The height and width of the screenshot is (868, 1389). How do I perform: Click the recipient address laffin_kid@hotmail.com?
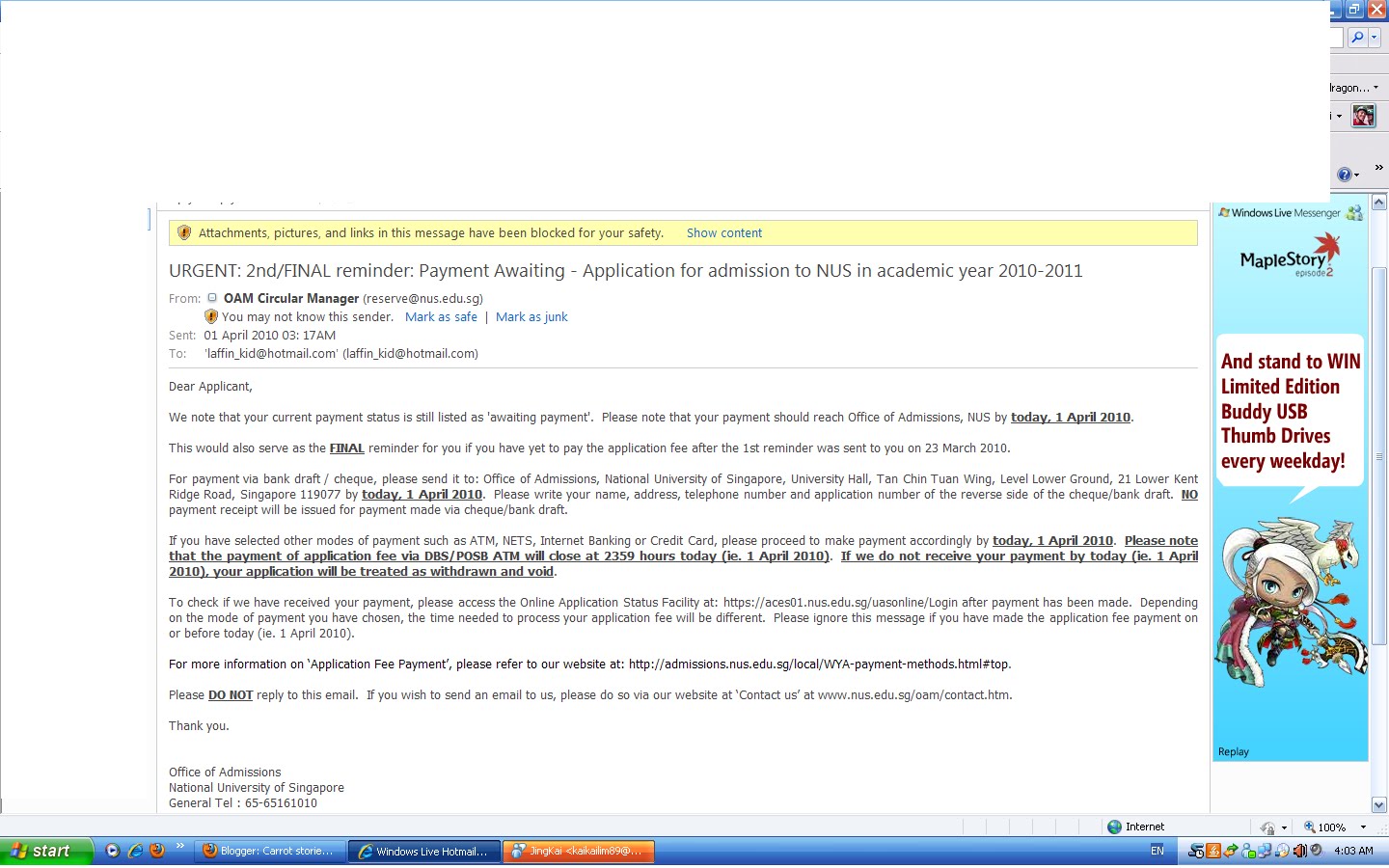341,354
